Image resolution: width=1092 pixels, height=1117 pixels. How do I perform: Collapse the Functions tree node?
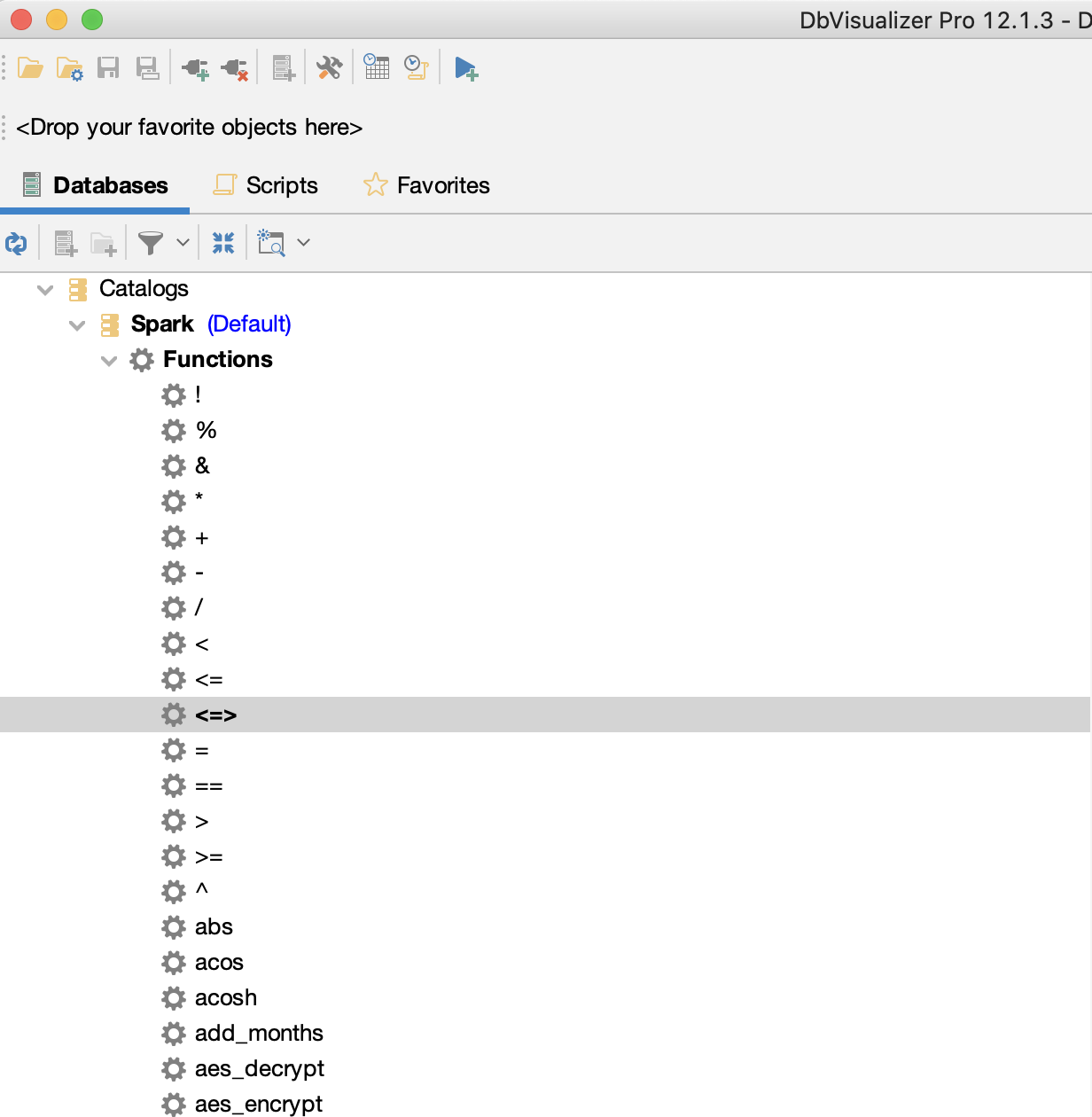(109, 361)
